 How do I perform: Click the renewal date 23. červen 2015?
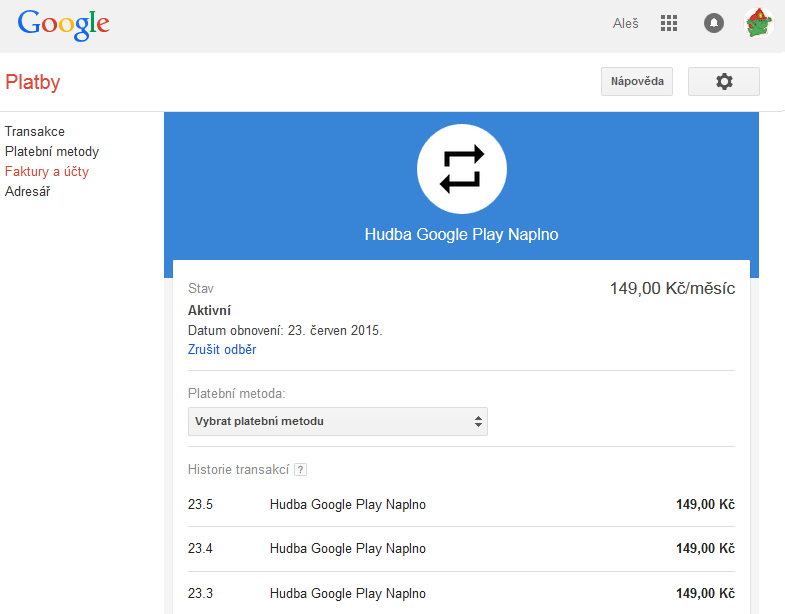334,331
